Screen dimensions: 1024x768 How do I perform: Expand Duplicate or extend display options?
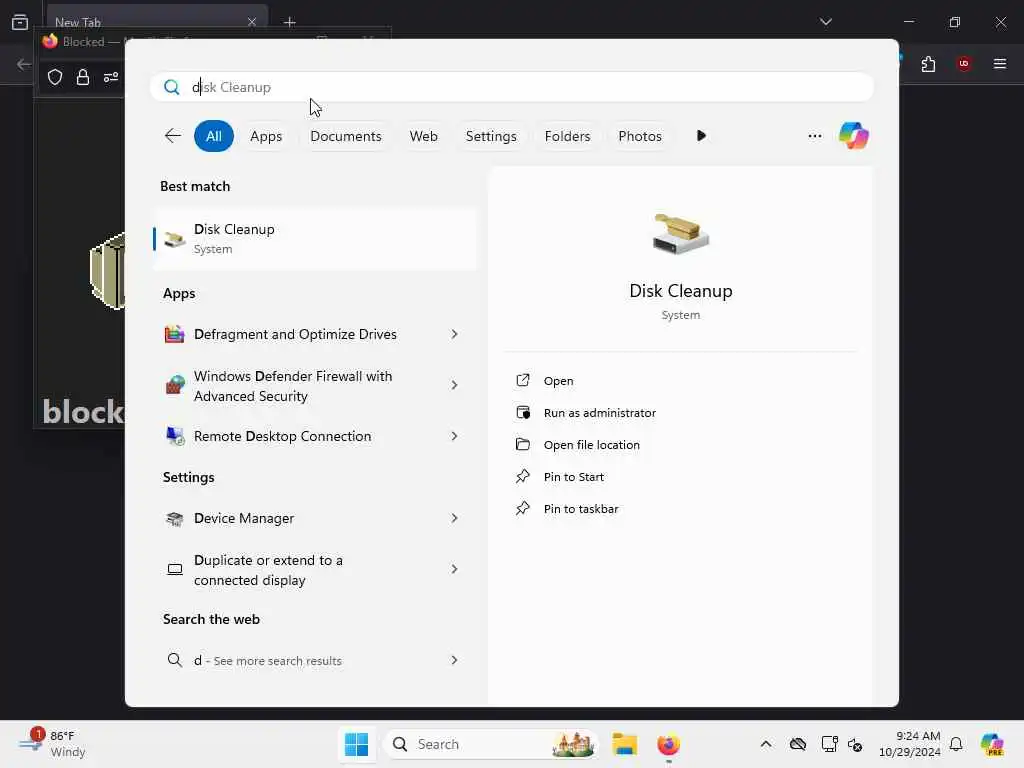455,569
